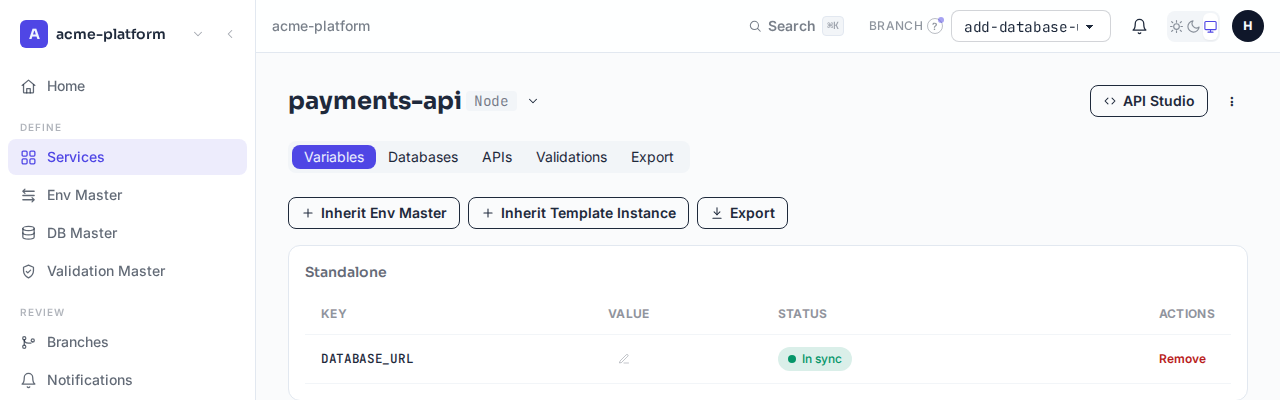Switch to light theme sun icon
1280x400 pixels.
[x=1177, y=26]
